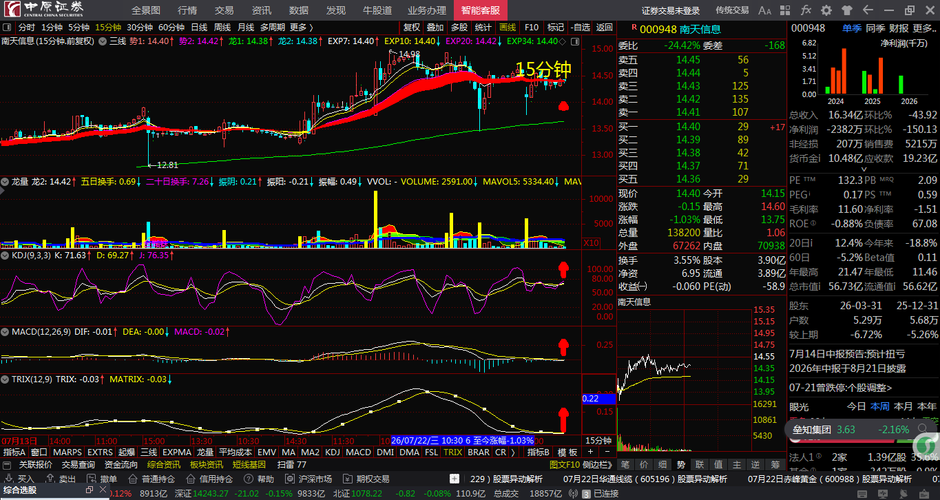Open the 交易 menu

pos(224,10)
